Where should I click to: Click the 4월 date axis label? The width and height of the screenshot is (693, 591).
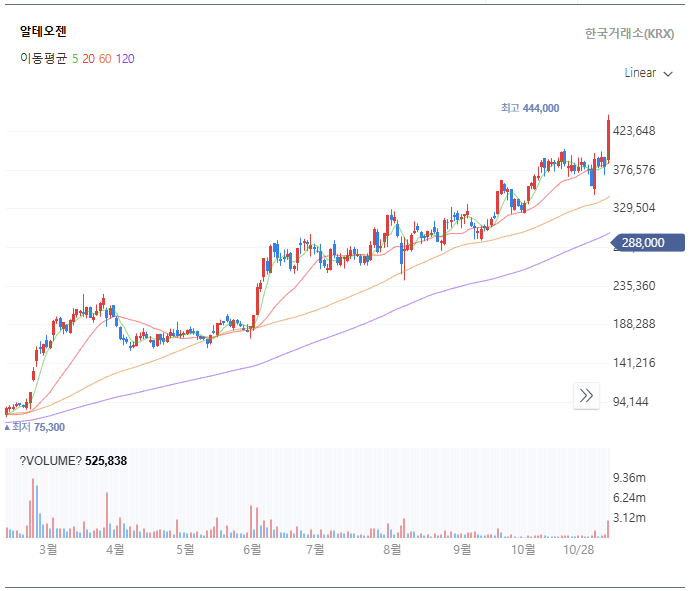[115, 549]
